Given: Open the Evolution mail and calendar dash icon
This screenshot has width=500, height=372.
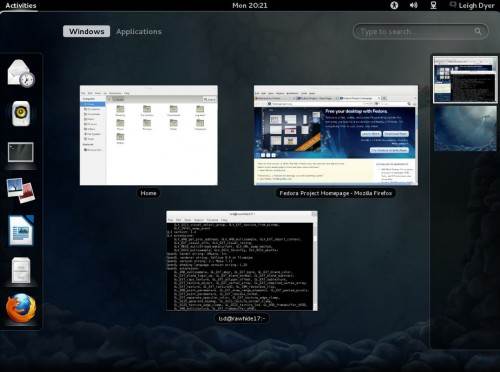Looking at the screenshot, I should click(x=21, y=73).
